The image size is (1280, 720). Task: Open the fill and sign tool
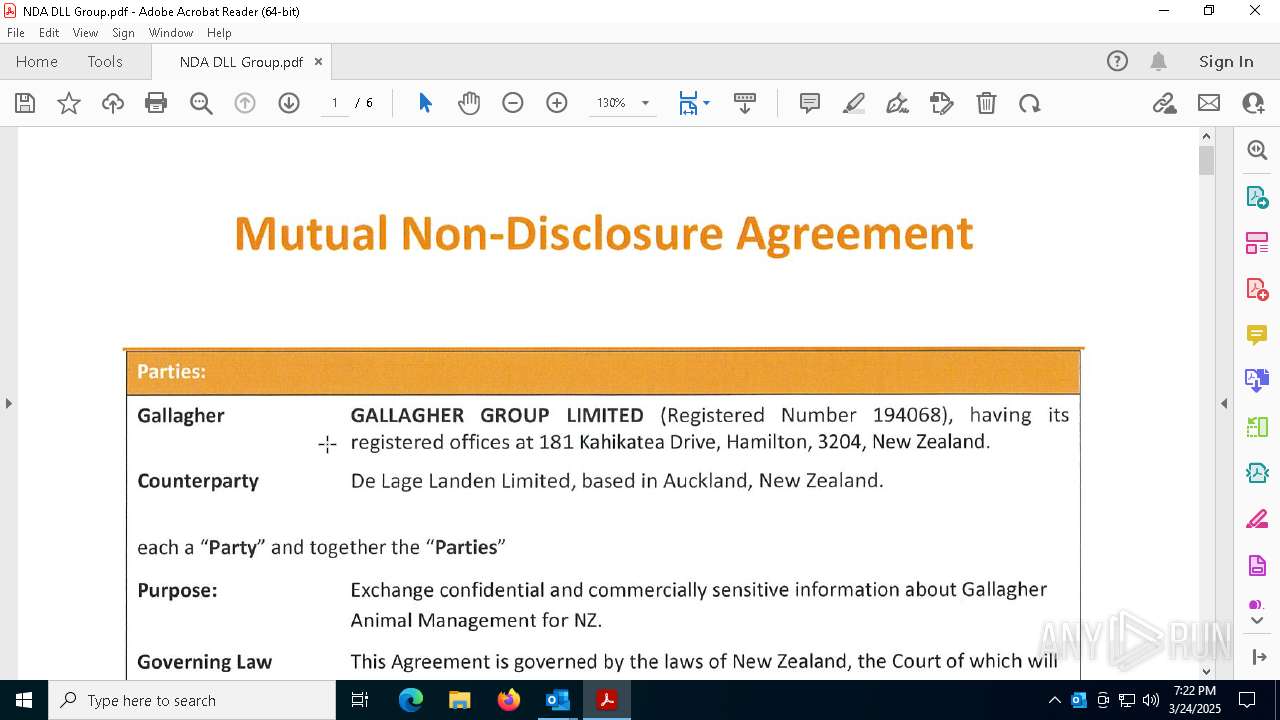942,103
